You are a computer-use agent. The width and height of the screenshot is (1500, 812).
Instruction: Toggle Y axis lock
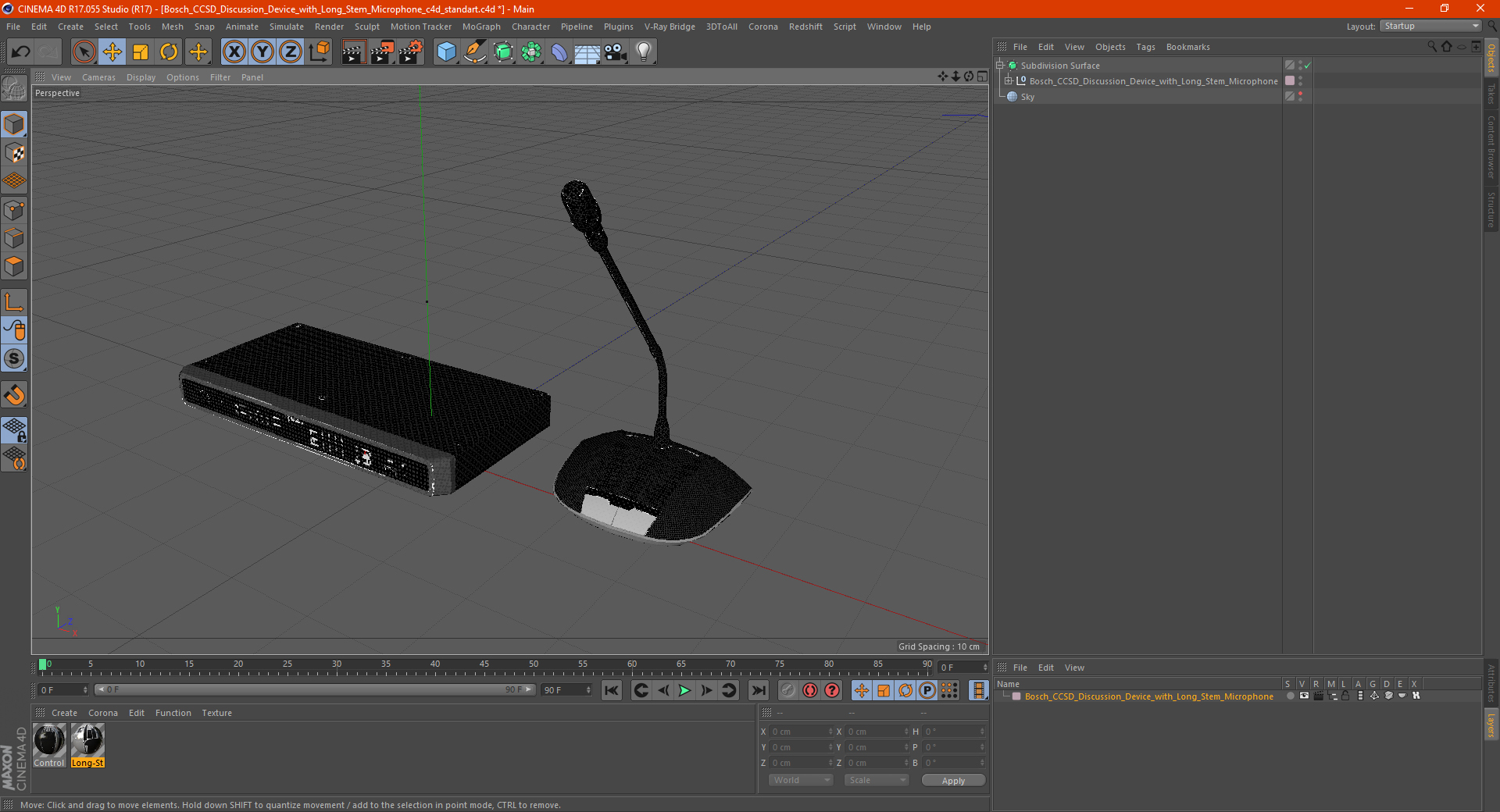click(262, 52)
